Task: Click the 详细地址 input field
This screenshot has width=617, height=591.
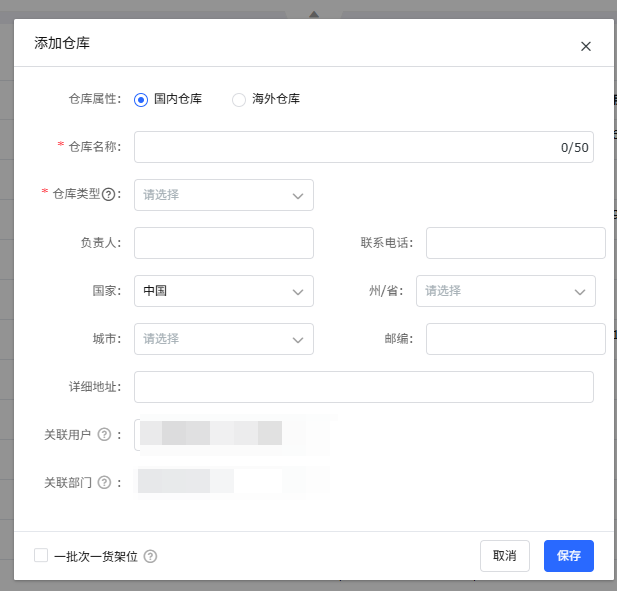Action: (364, 387)
